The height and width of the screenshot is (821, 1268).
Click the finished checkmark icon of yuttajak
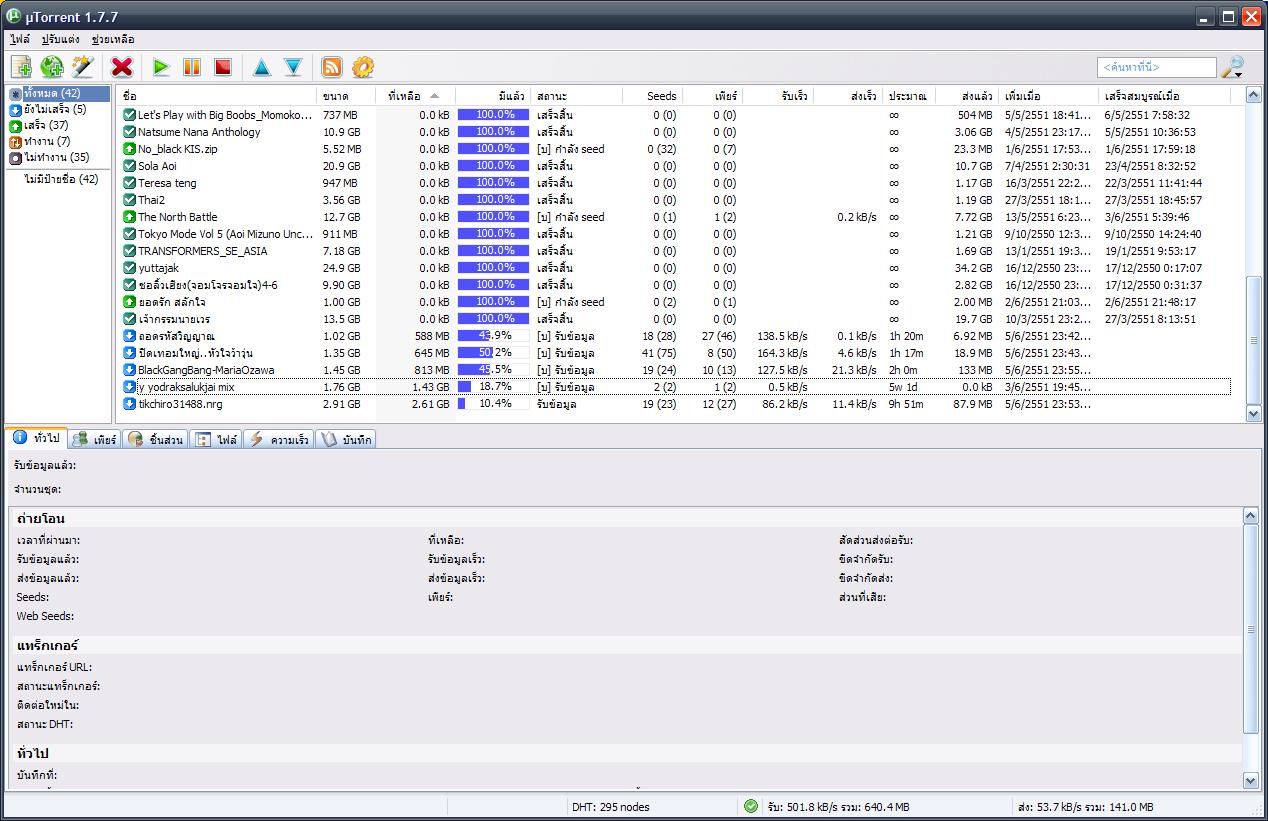(129, 268)
